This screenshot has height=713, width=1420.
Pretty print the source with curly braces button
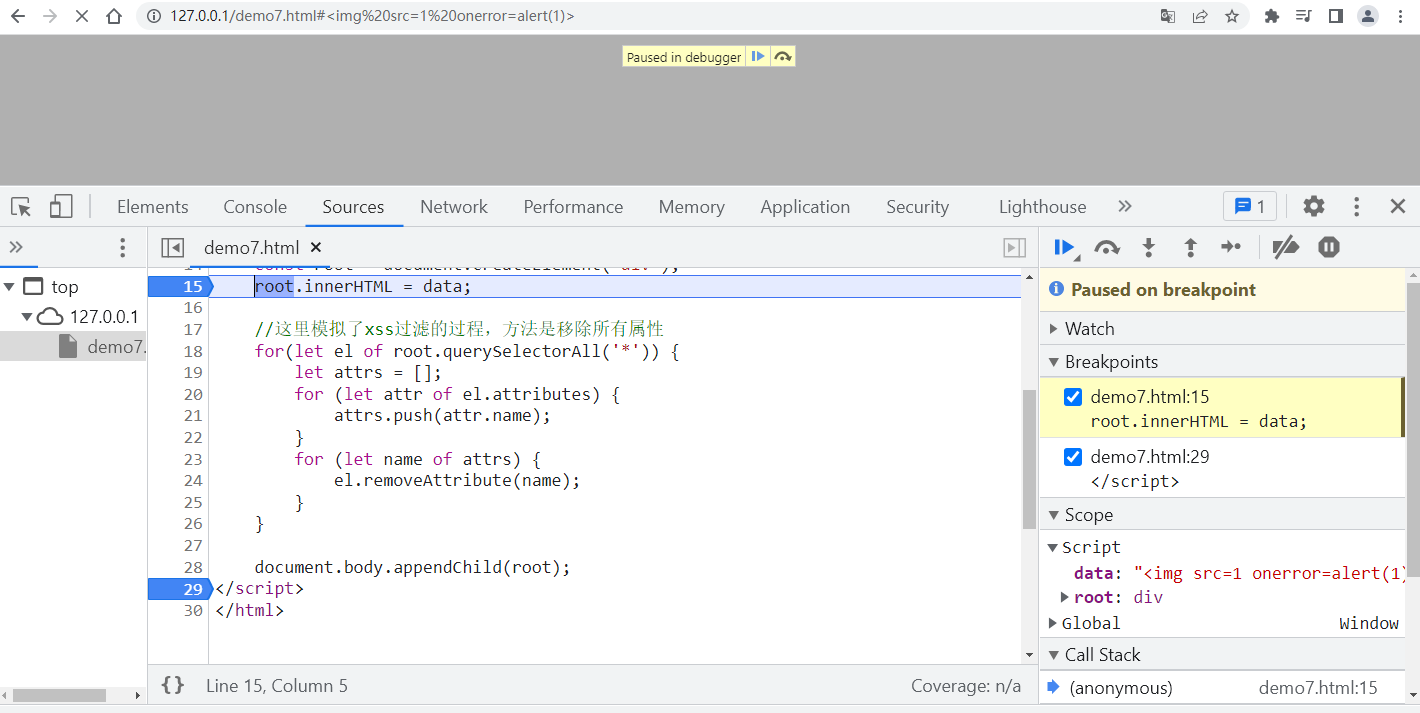[173, 685]
